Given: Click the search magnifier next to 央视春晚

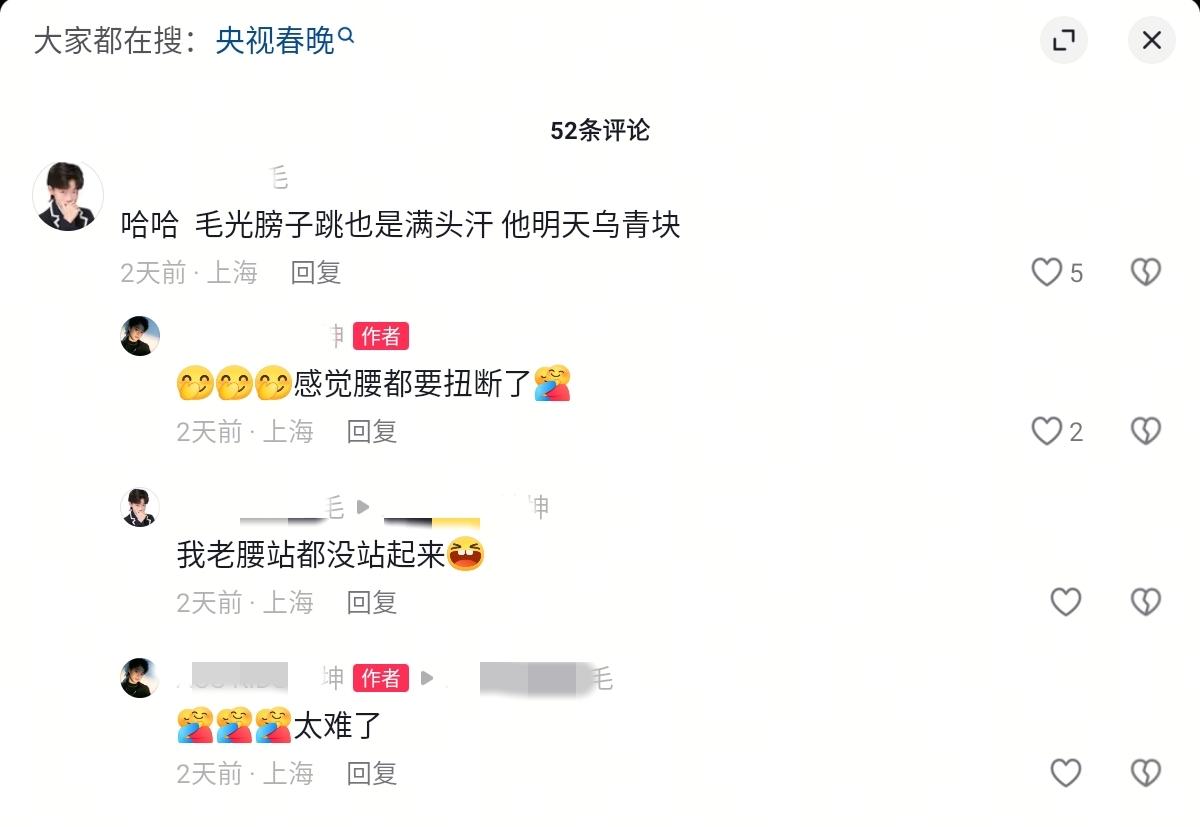Looking at the screenshot, I should coord(346,36).
